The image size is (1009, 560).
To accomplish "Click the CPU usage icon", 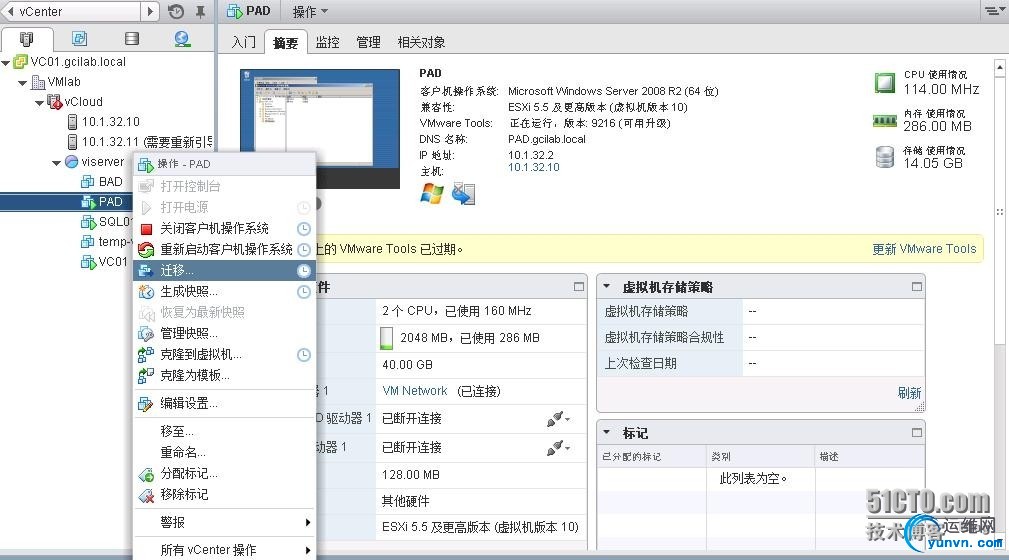I will click(885, 83).
